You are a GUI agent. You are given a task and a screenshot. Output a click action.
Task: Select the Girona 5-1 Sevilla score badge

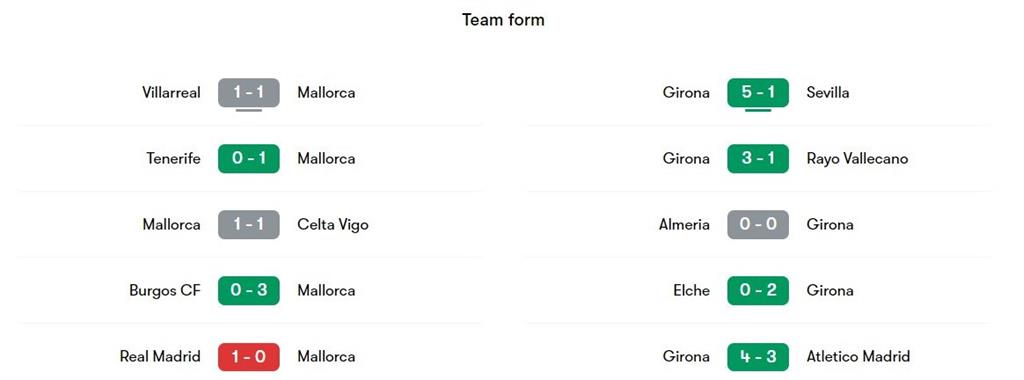pyautogui.click(x=758, y=93)
